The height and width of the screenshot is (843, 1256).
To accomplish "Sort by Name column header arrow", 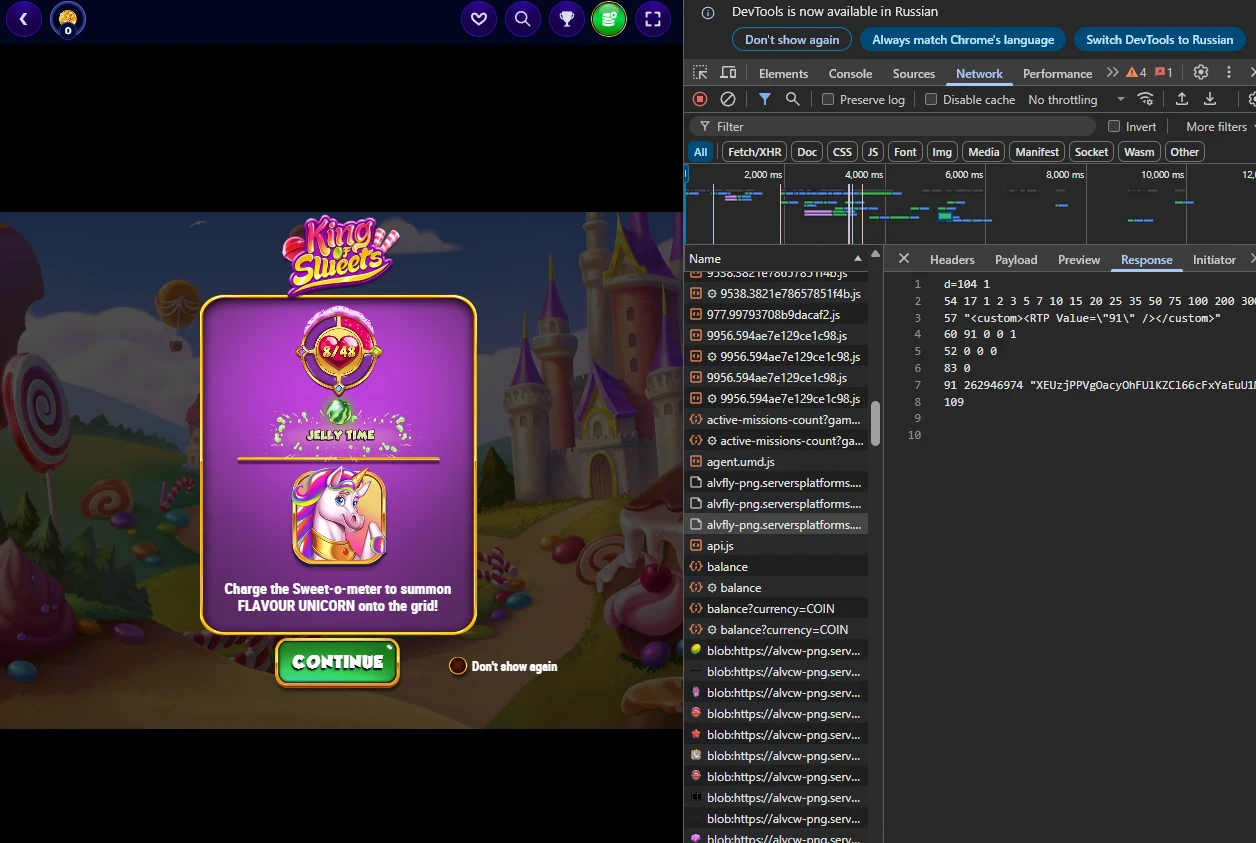I will click(x=858, y=259).
